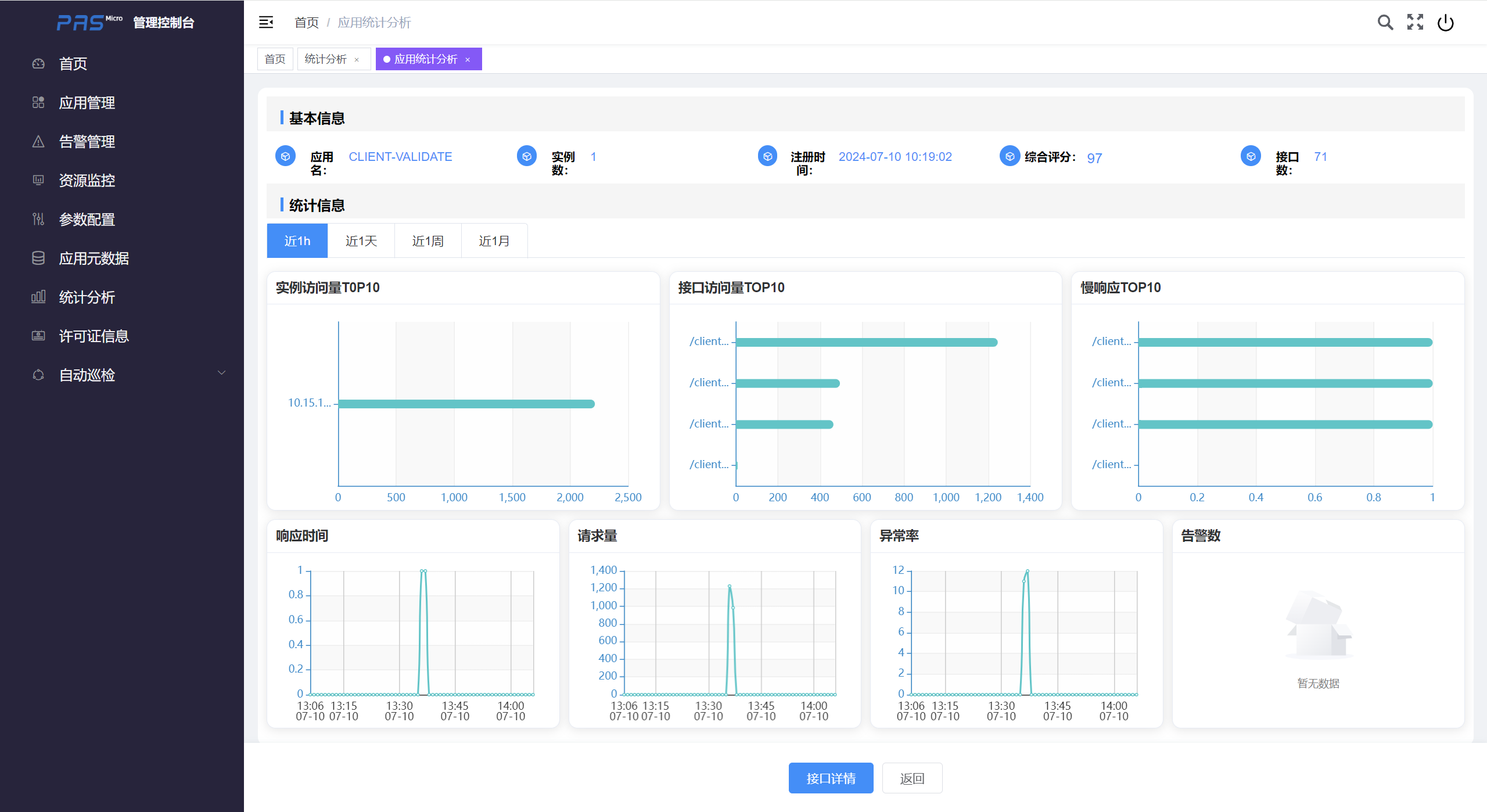The height and width of the screenshot is (812, 1487).
Task: Open 参数配置 sliders menu item
Action: (x=87, y=220)
